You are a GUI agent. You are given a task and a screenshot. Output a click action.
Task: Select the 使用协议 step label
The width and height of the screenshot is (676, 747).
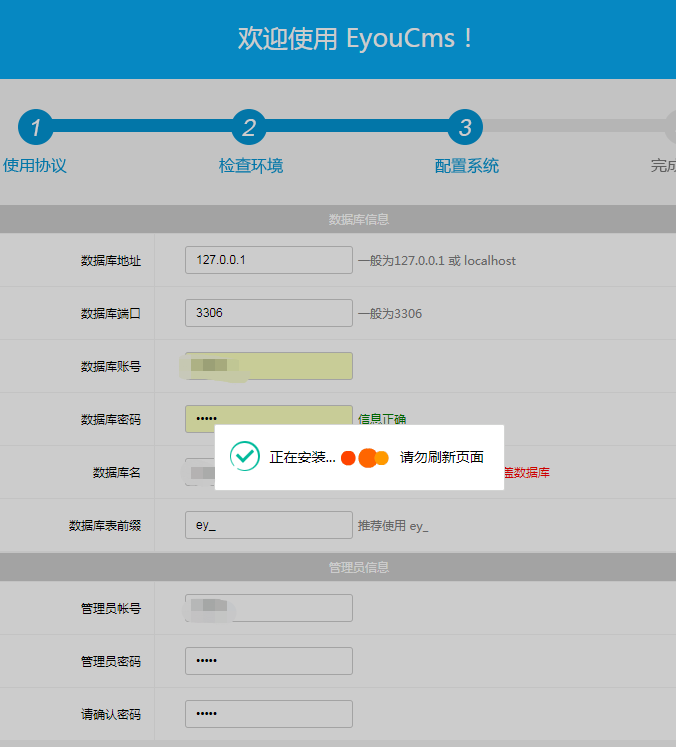[35, 166]
